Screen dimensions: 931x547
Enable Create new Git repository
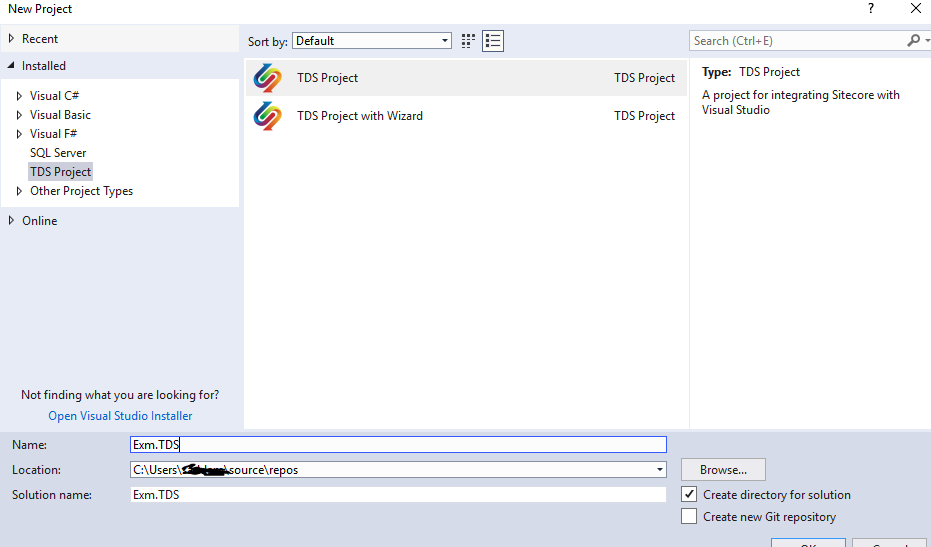point(689,516)
